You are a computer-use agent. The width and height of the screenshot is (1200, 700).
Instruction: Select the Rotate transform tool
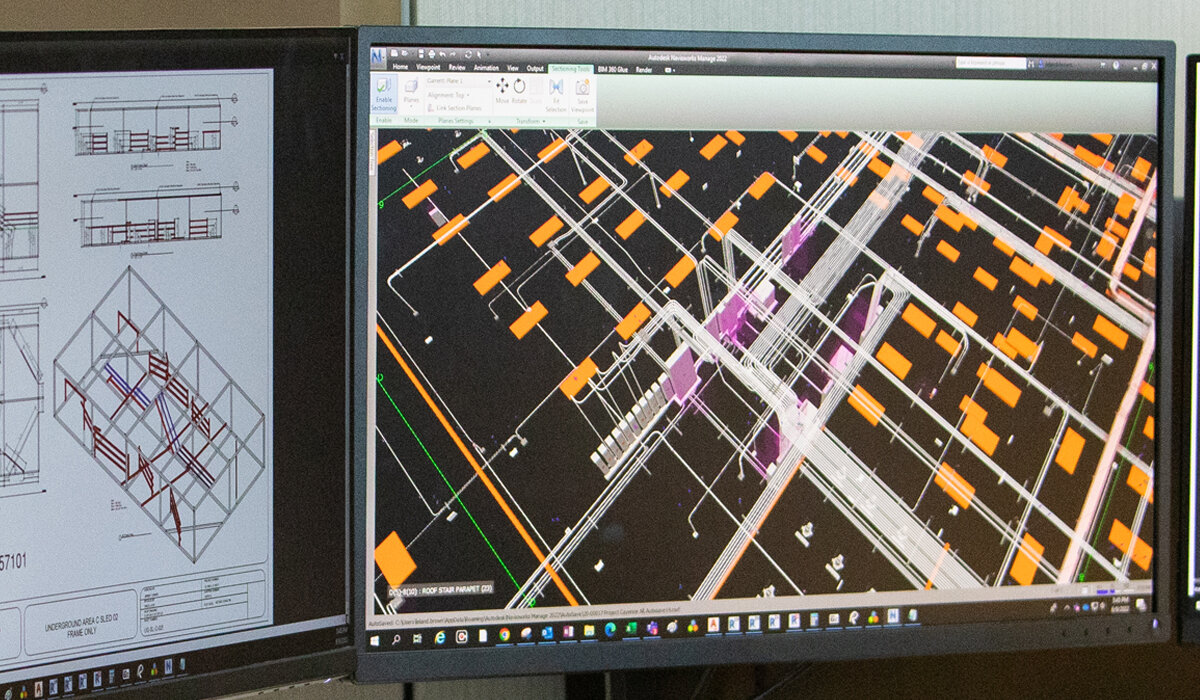point(519,91)
